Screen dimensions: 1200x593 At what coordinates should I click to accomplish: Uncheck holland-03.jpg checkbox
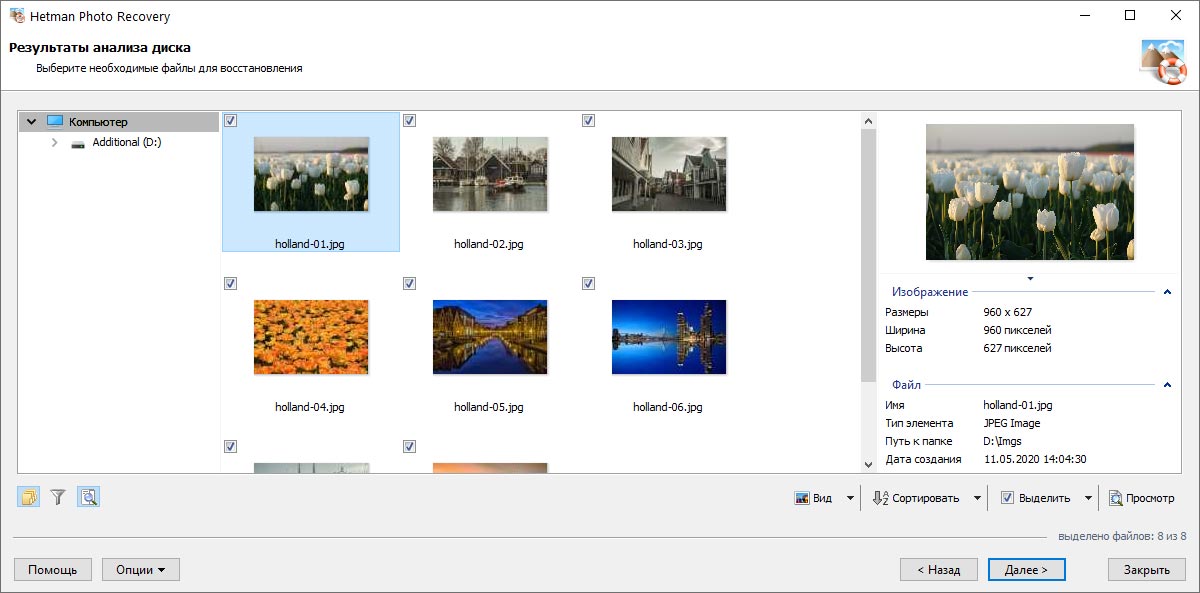[588, 120]
